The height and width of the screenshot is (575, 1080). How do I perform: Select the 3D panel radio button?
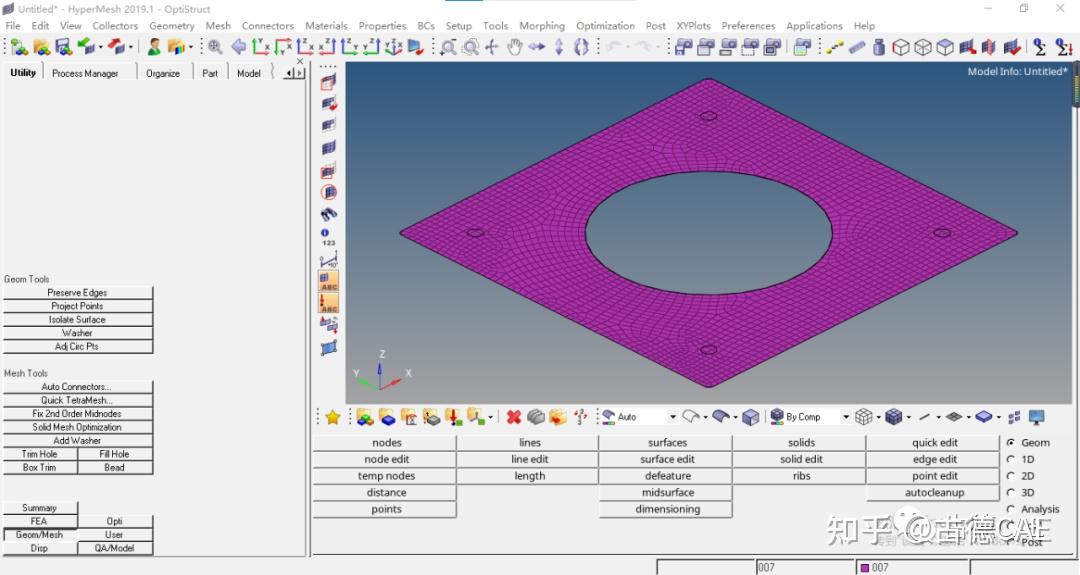pos(1011,492)
